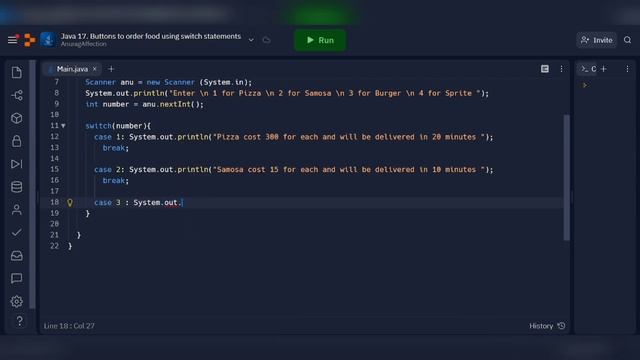Click the Scanner declaration on line 7
Viewport: 640px width, 360px height.
click(x=169, y=82)
